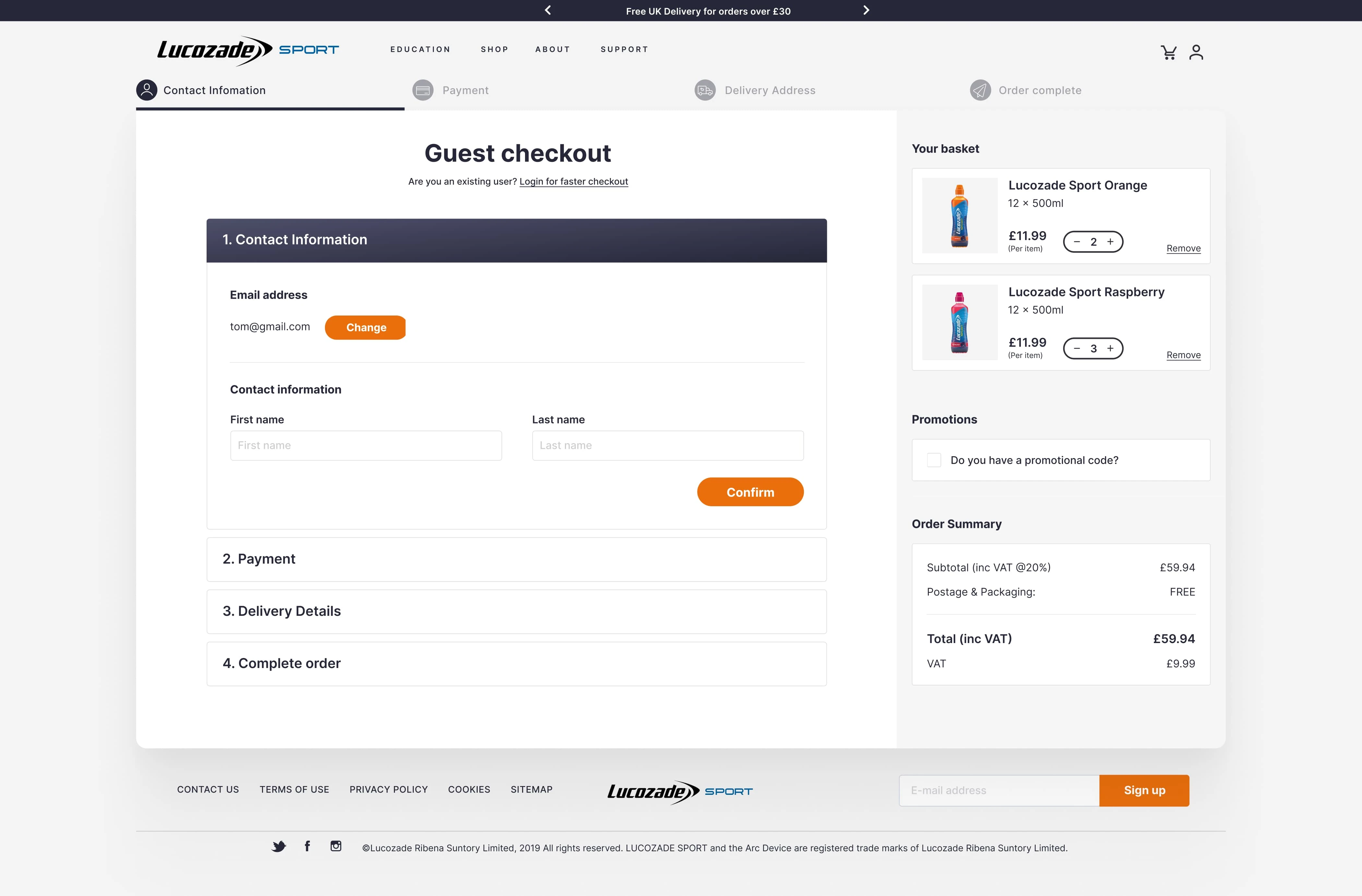Click the Change email button
The image size is (1362, 896).
[366, 327]
